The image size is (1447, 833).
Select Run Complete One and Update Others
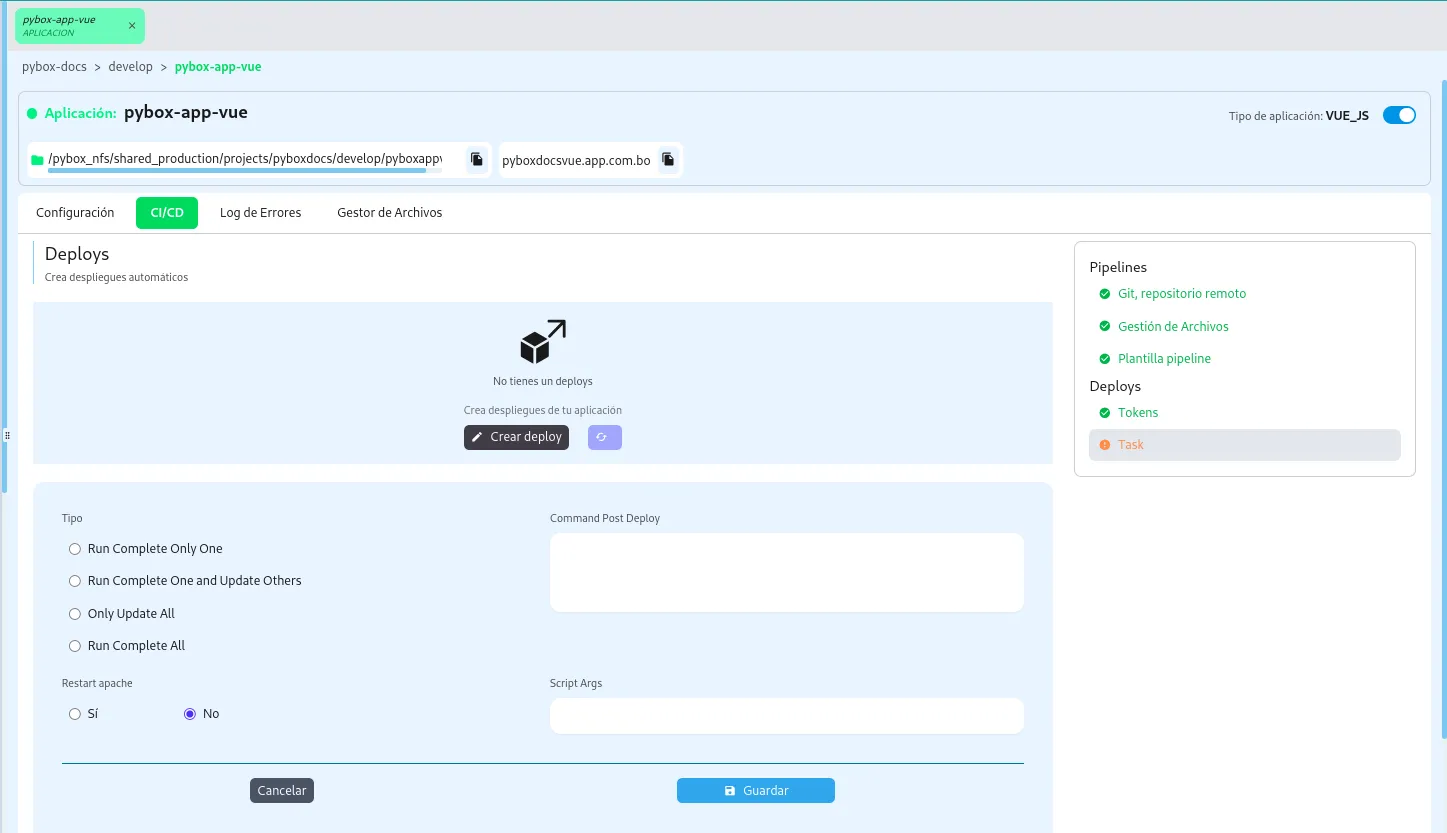pyautogui.click(x=75, y=581)
